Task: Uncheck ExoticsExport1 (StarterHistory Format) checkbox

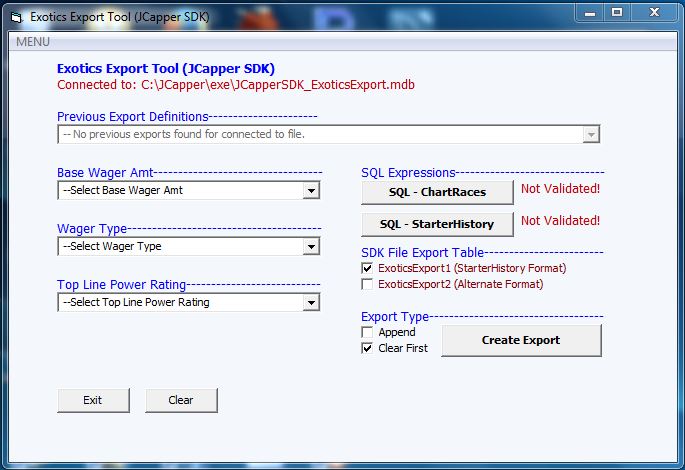Action: pos(367,268)
